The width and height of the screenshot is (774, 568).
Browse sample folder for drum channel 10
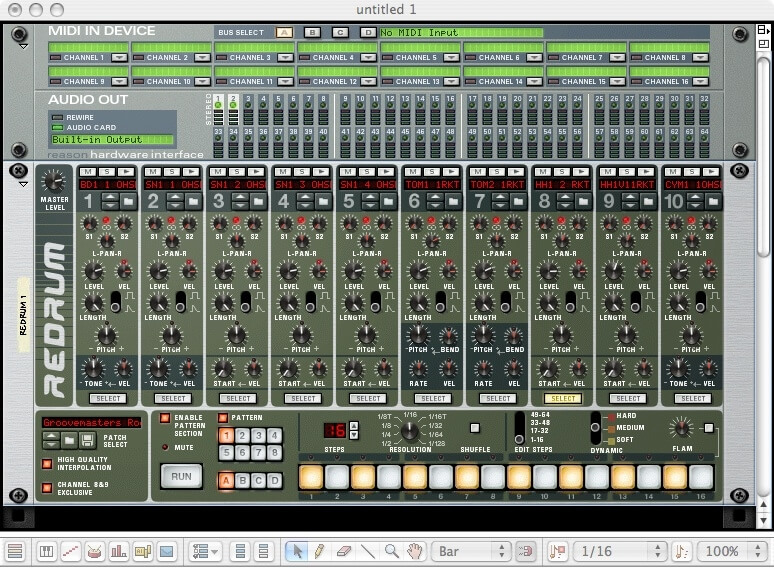coord(713,201)
